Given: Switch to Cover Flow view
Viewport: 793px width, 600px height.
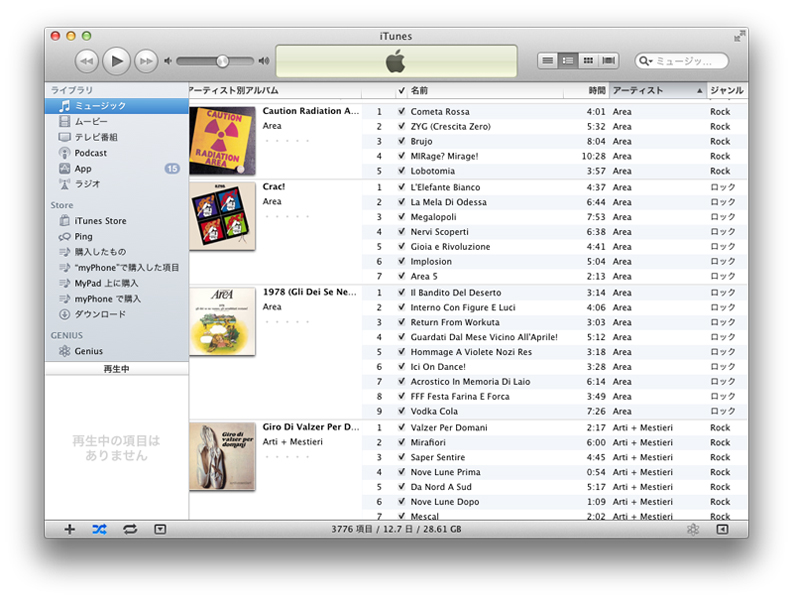Looking at the screenshot, I should [x=609, y=61].
